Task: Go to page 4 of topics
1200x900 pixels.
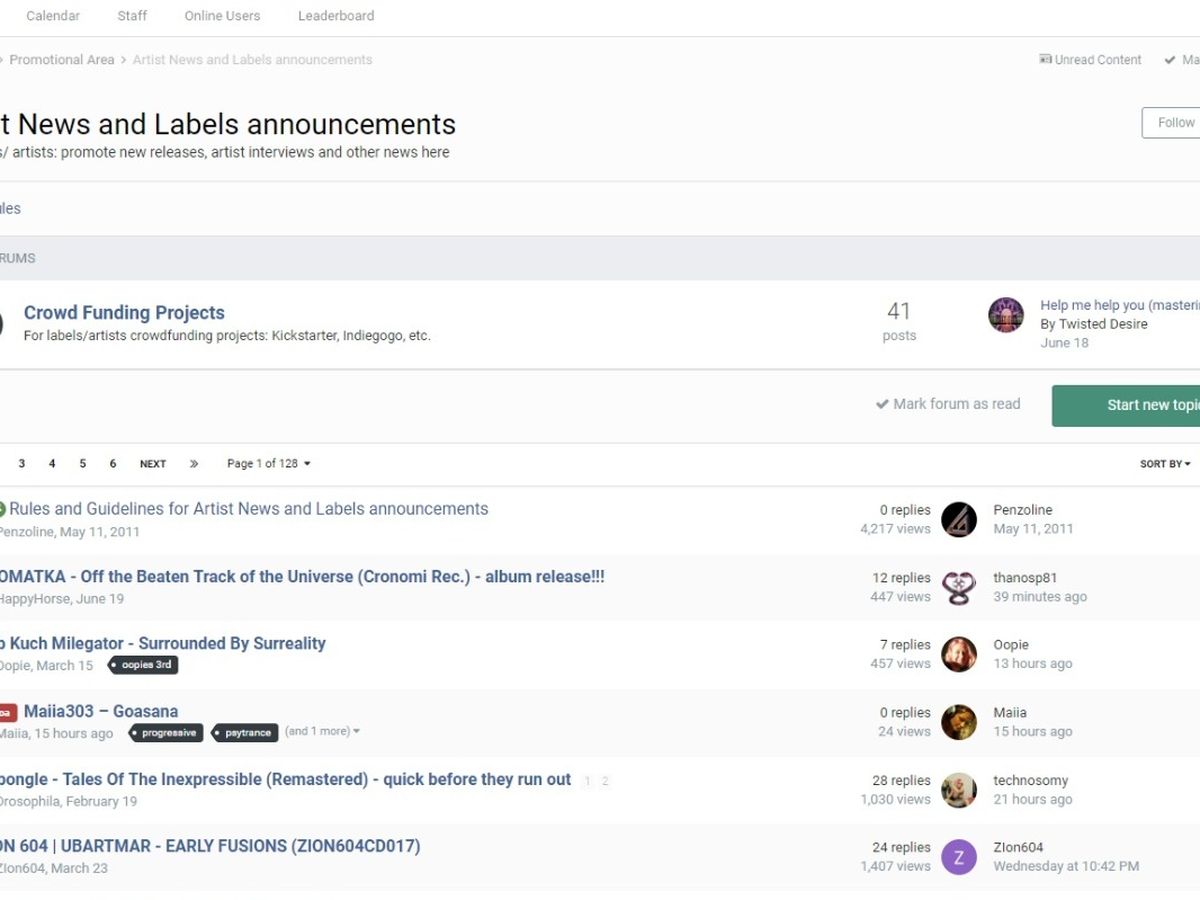Action: click(52, 464)
